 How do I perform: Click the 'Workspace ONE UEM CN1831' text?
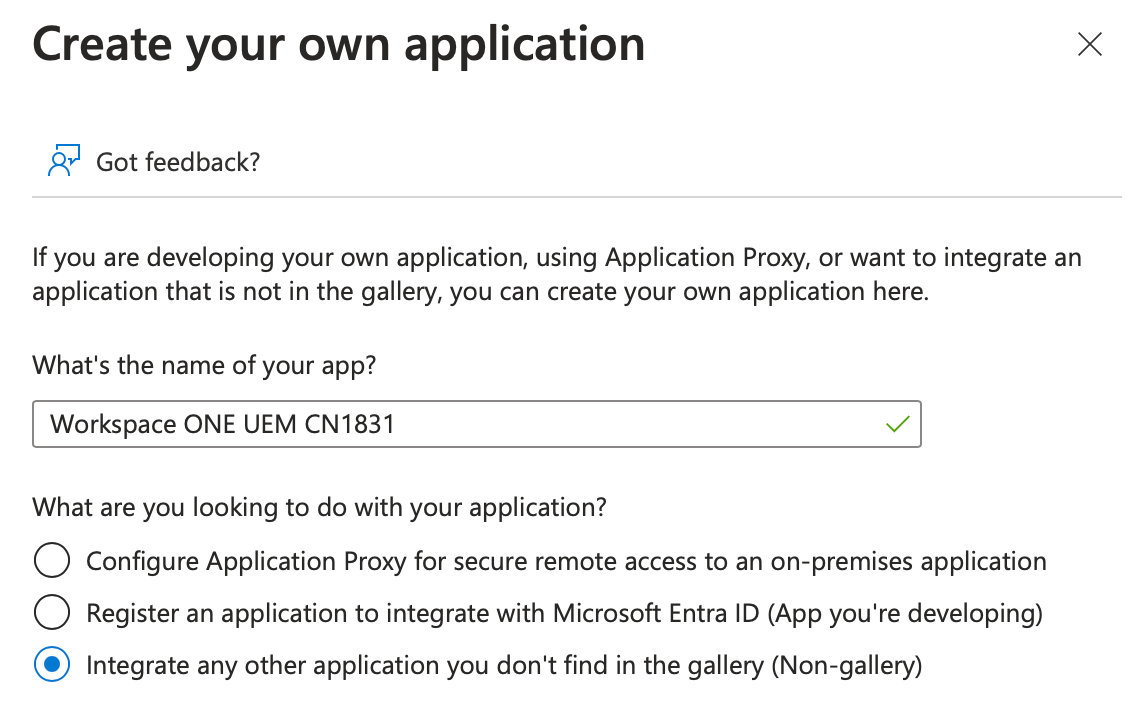(222, 424)
